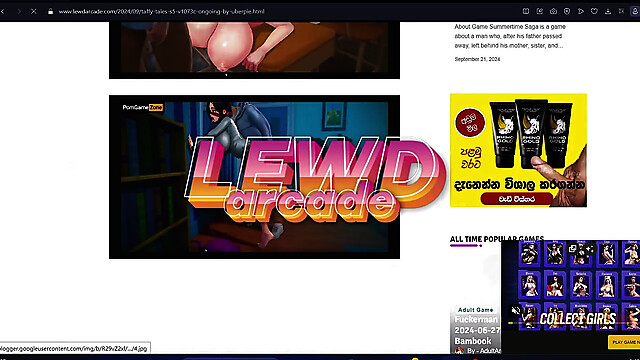Bookmark the page with the heart icon
This screenshot has height=360, width=640.
click(x=594, y=11)
